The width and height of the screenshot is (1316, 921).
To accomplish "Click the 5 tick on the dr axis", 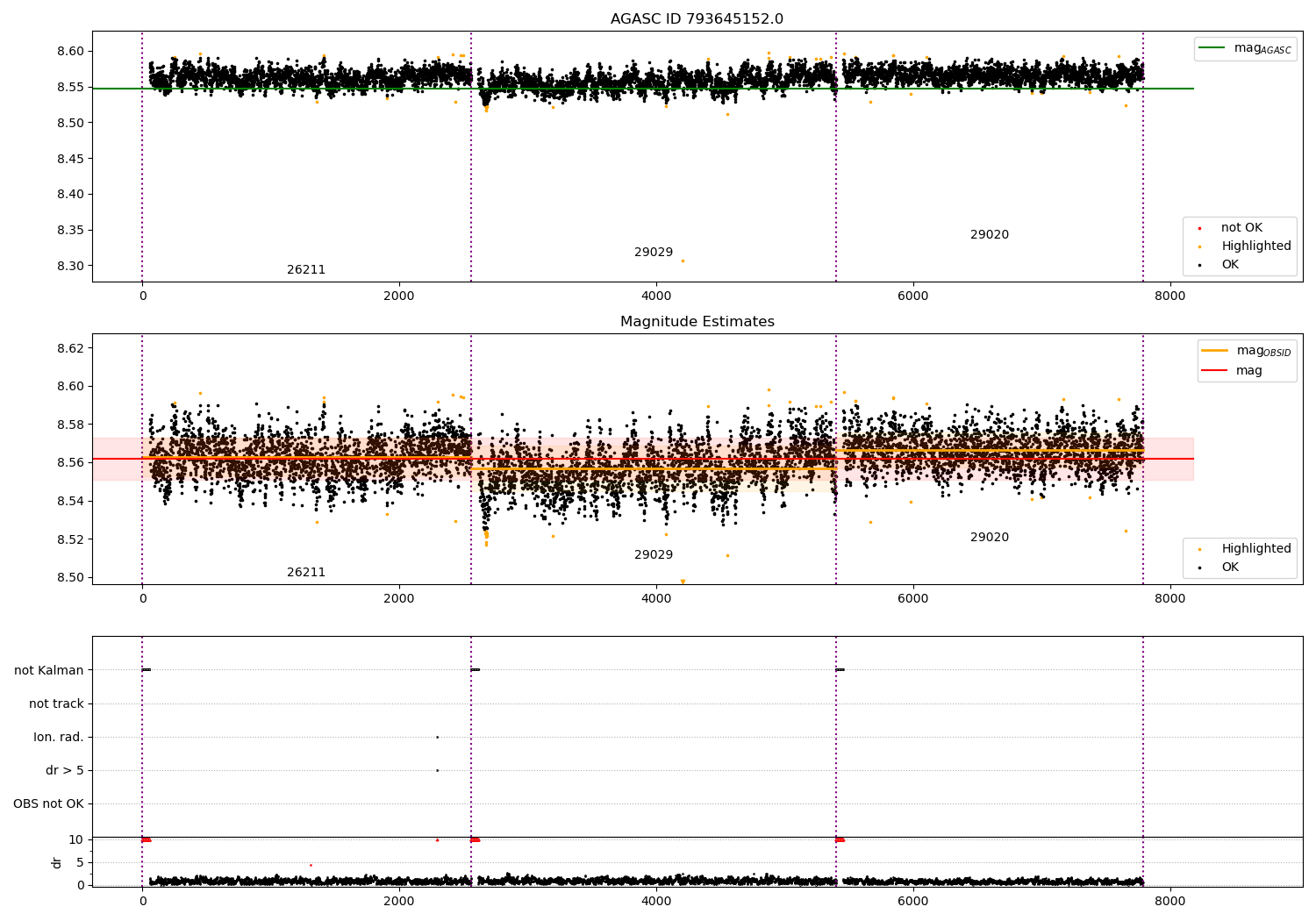I will pos(80,863).
